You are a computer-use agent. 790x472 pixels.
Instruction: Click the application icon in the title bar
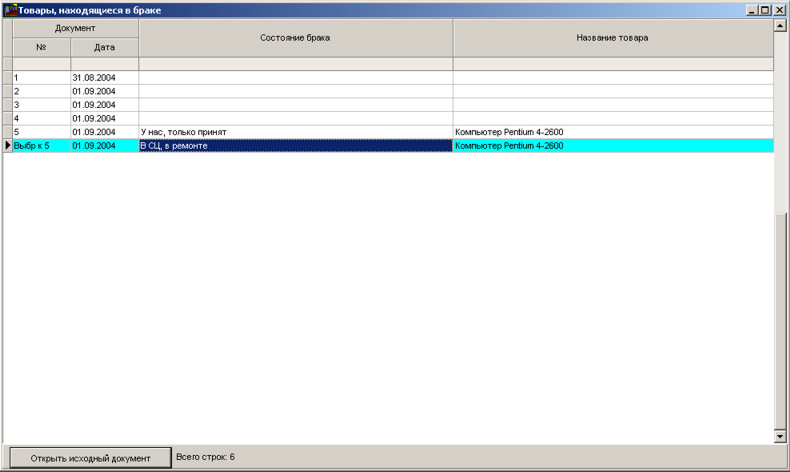(x=11, y=10)
